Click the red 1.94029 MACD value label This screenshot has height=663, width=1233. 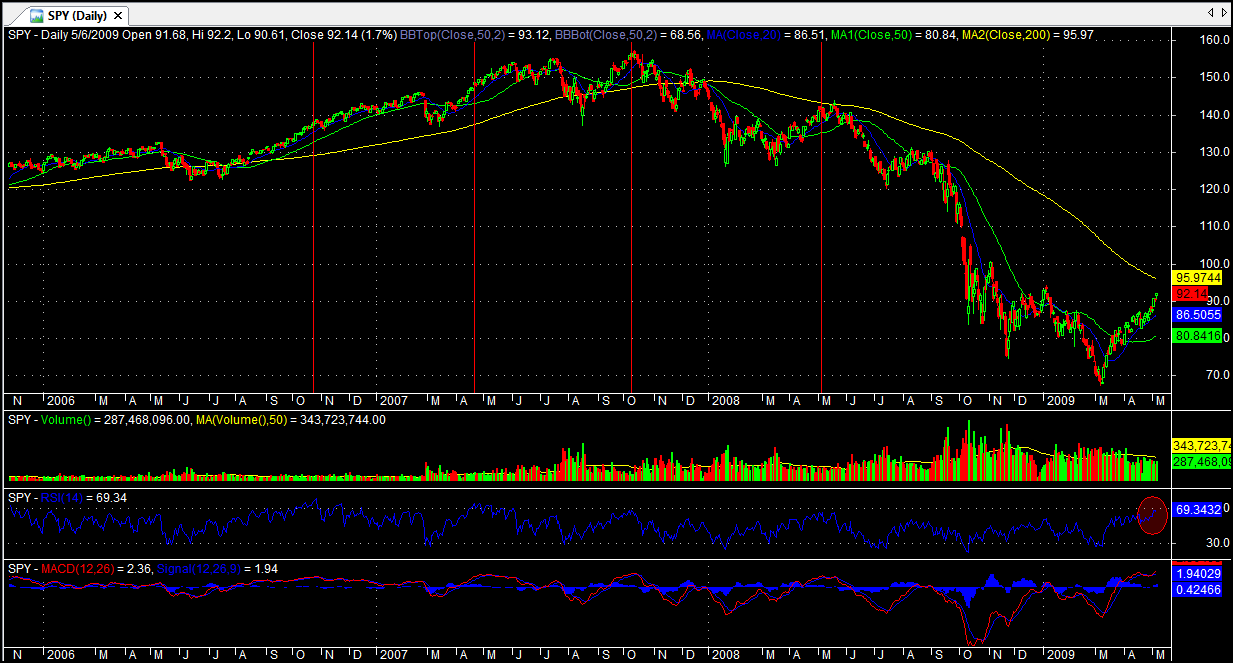pyautogui.click(x=1199, y=573)
